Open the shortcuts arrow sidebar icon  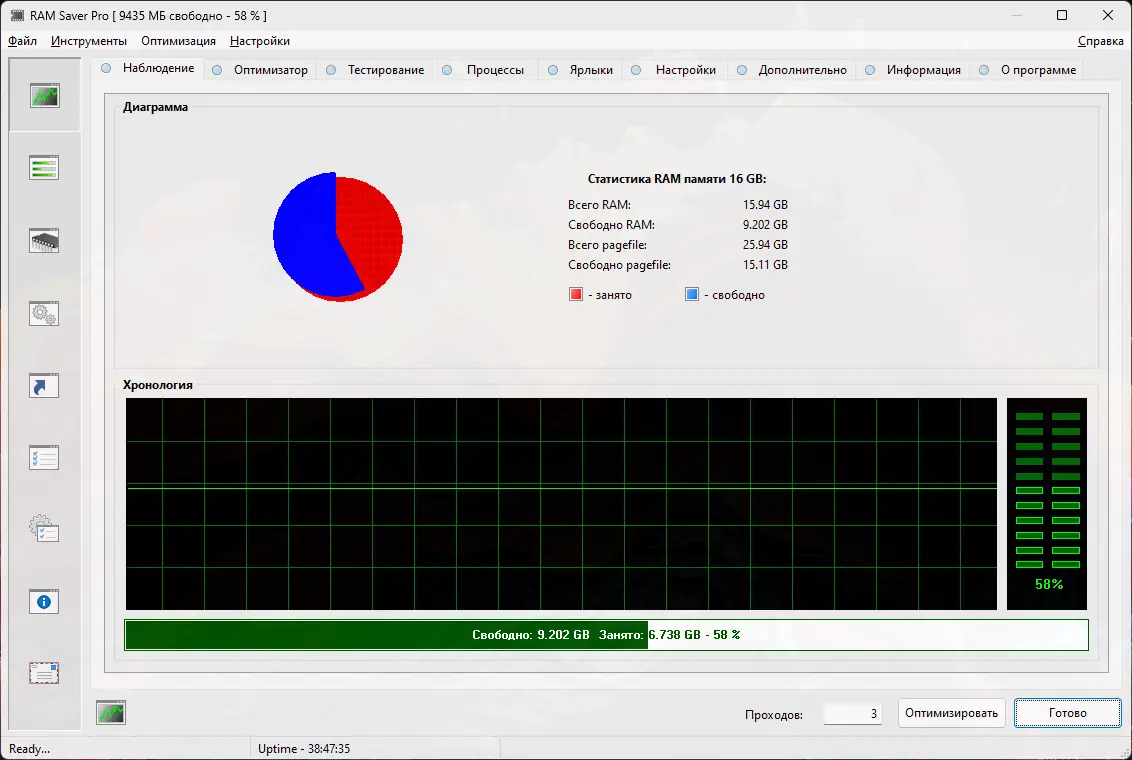coord(44,385)
